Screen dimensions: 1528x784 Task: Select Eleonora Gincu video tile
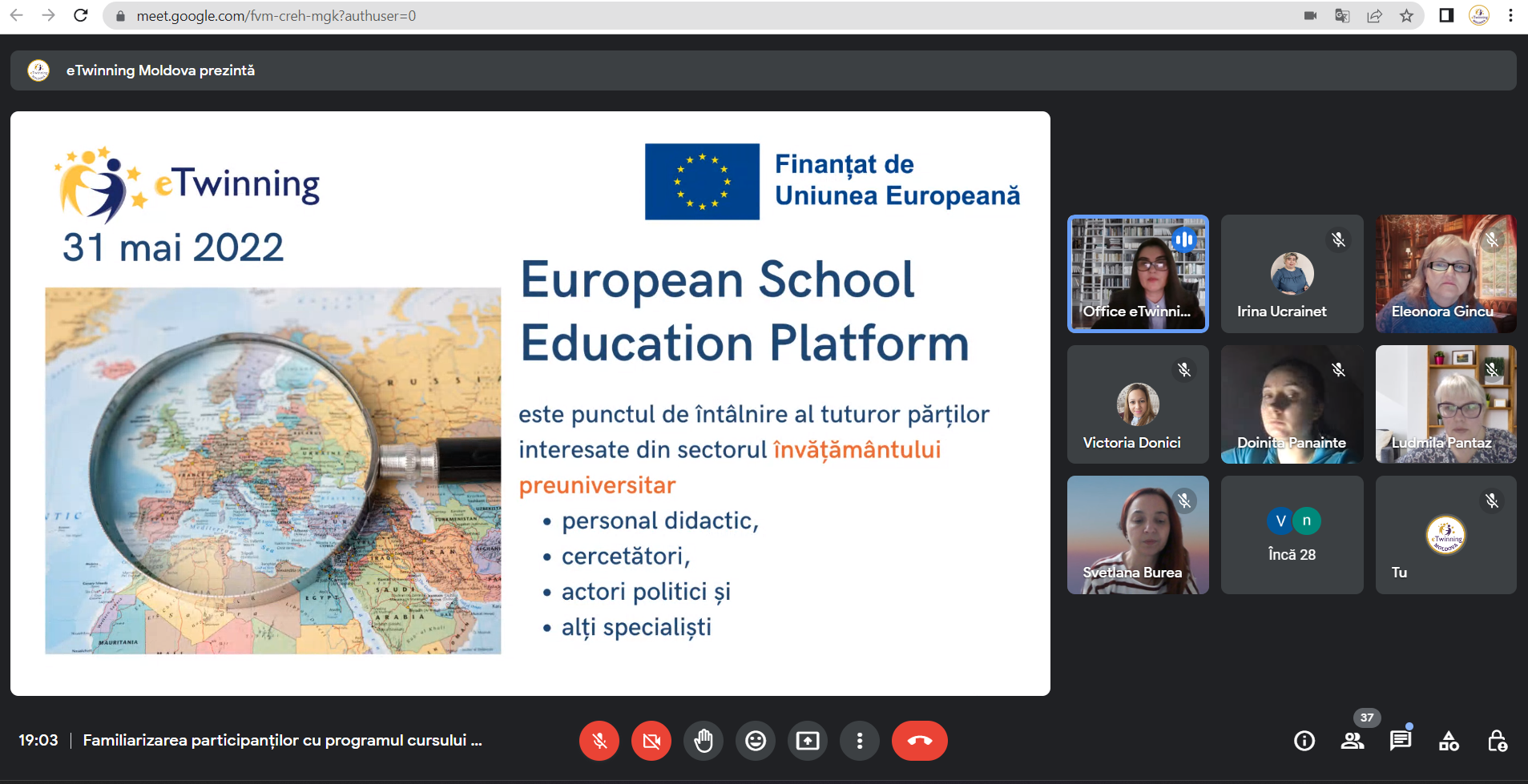click(1445, 274)
